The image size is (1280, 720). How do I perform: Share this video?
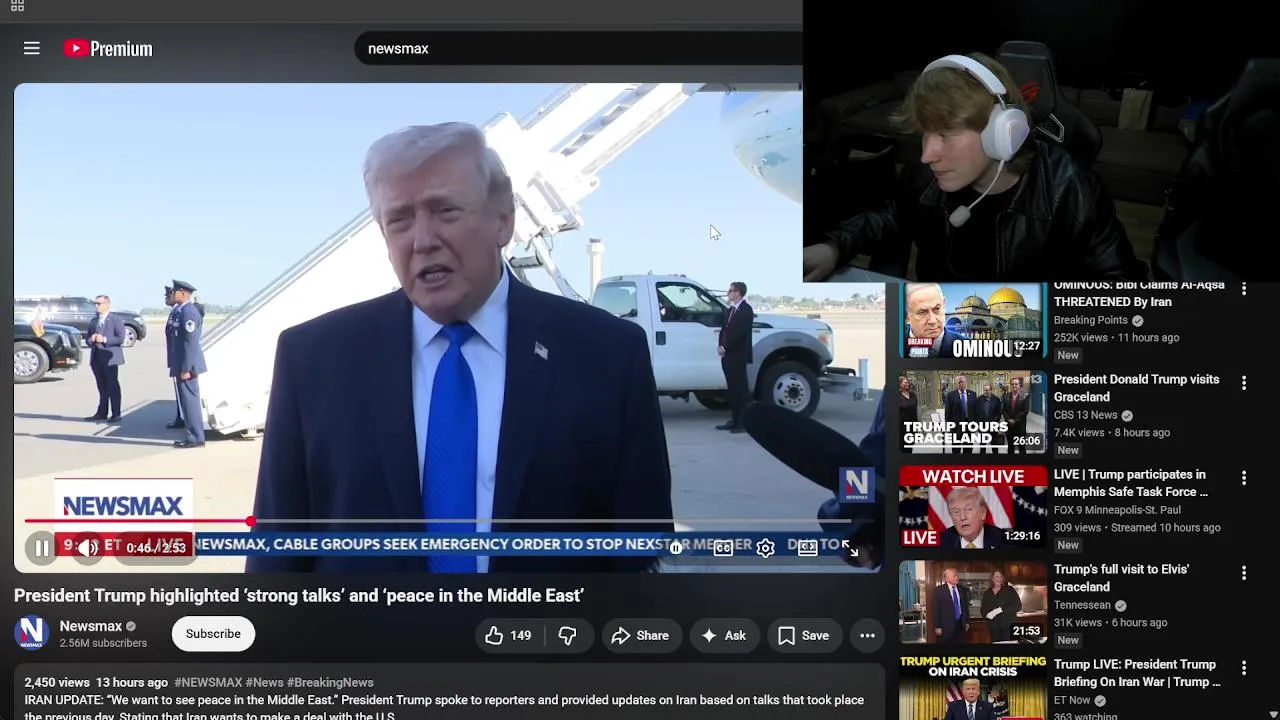point(640,635)
